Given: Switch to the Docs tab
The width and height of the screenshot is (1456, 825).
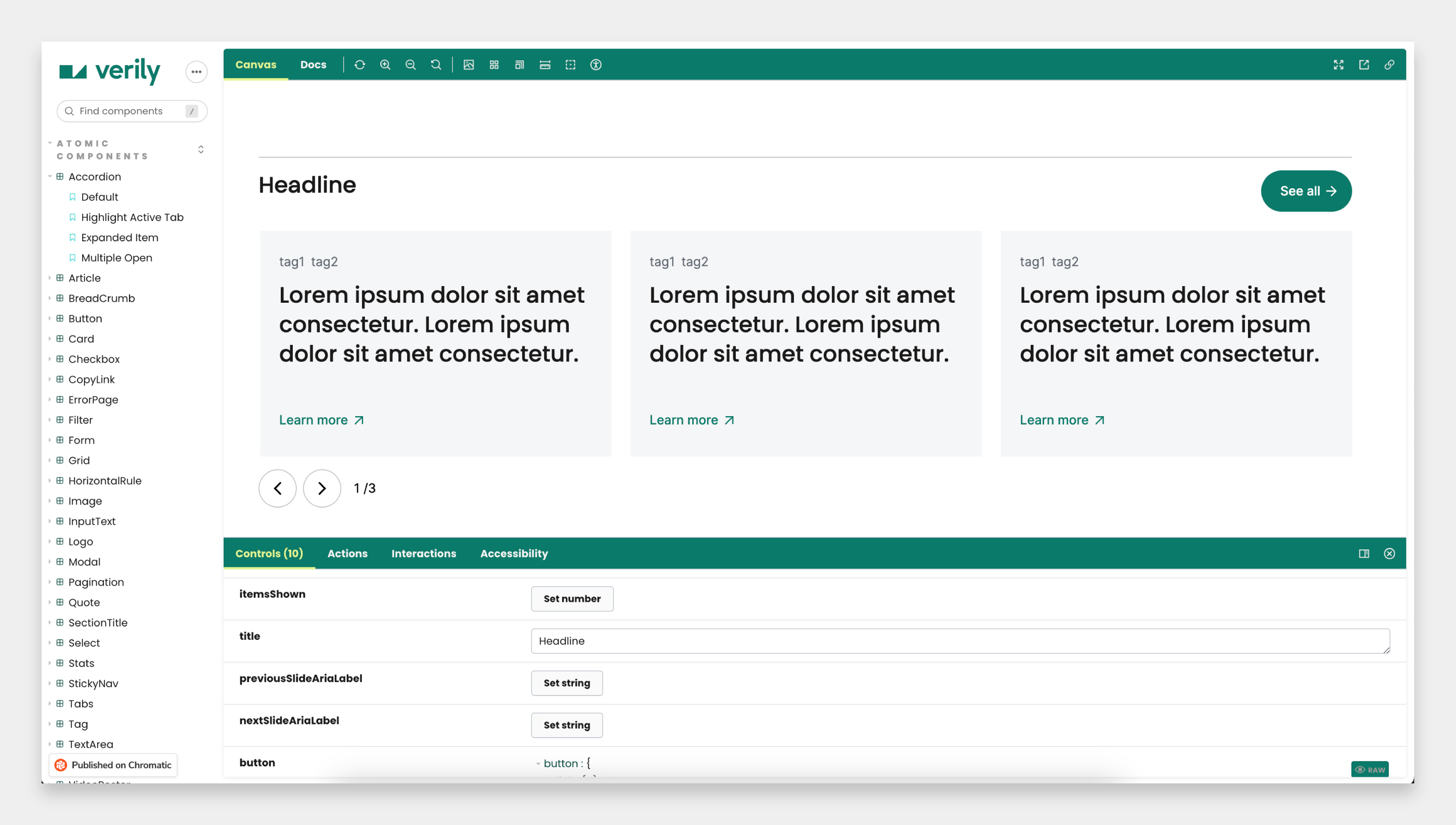Looking at the screenshot, I should point(313,65).
